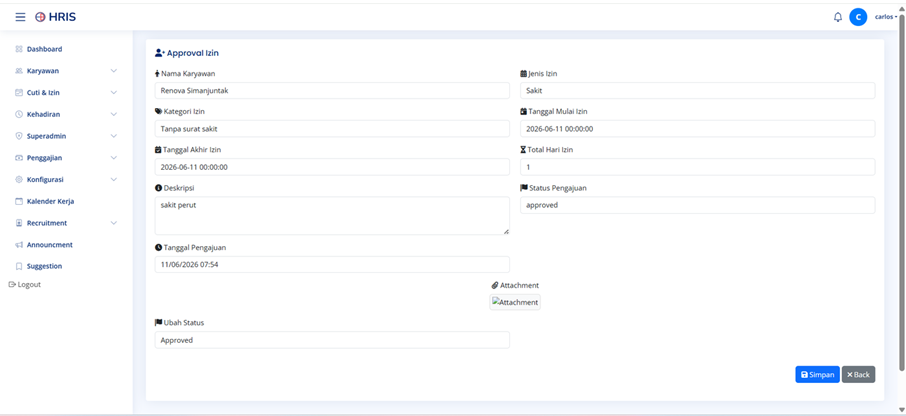This screenshot has width=906, height=416.
Task: Click the Karyawan people icon
Action: coord(18,71)
